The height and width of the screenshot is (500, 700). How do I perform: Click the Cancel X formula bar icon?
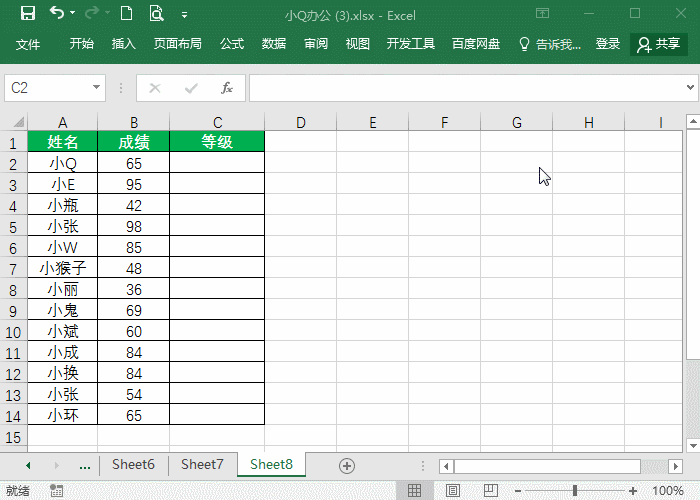[x=155, y=88]
